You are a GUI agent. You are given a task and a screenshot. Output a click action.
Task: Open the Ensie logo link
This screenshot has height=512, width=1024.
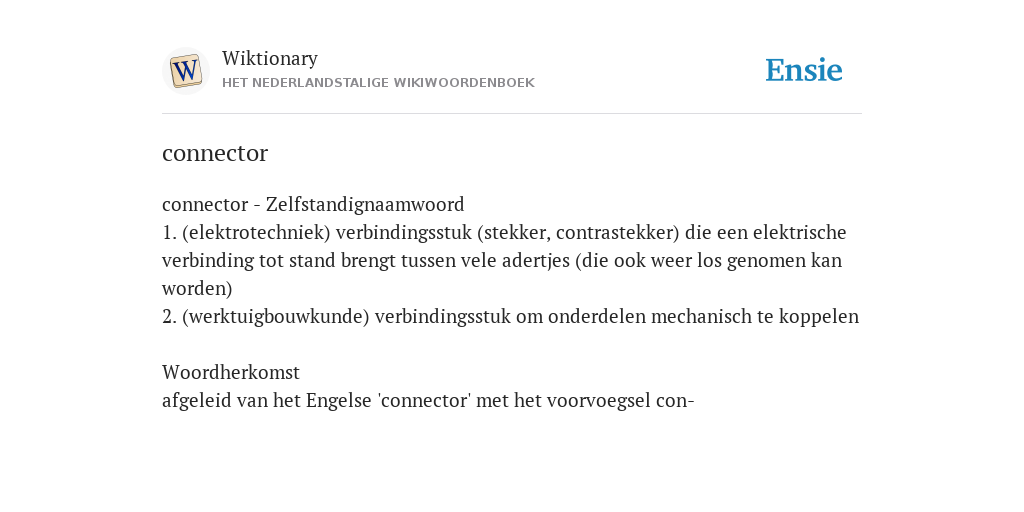coord(804,71)
